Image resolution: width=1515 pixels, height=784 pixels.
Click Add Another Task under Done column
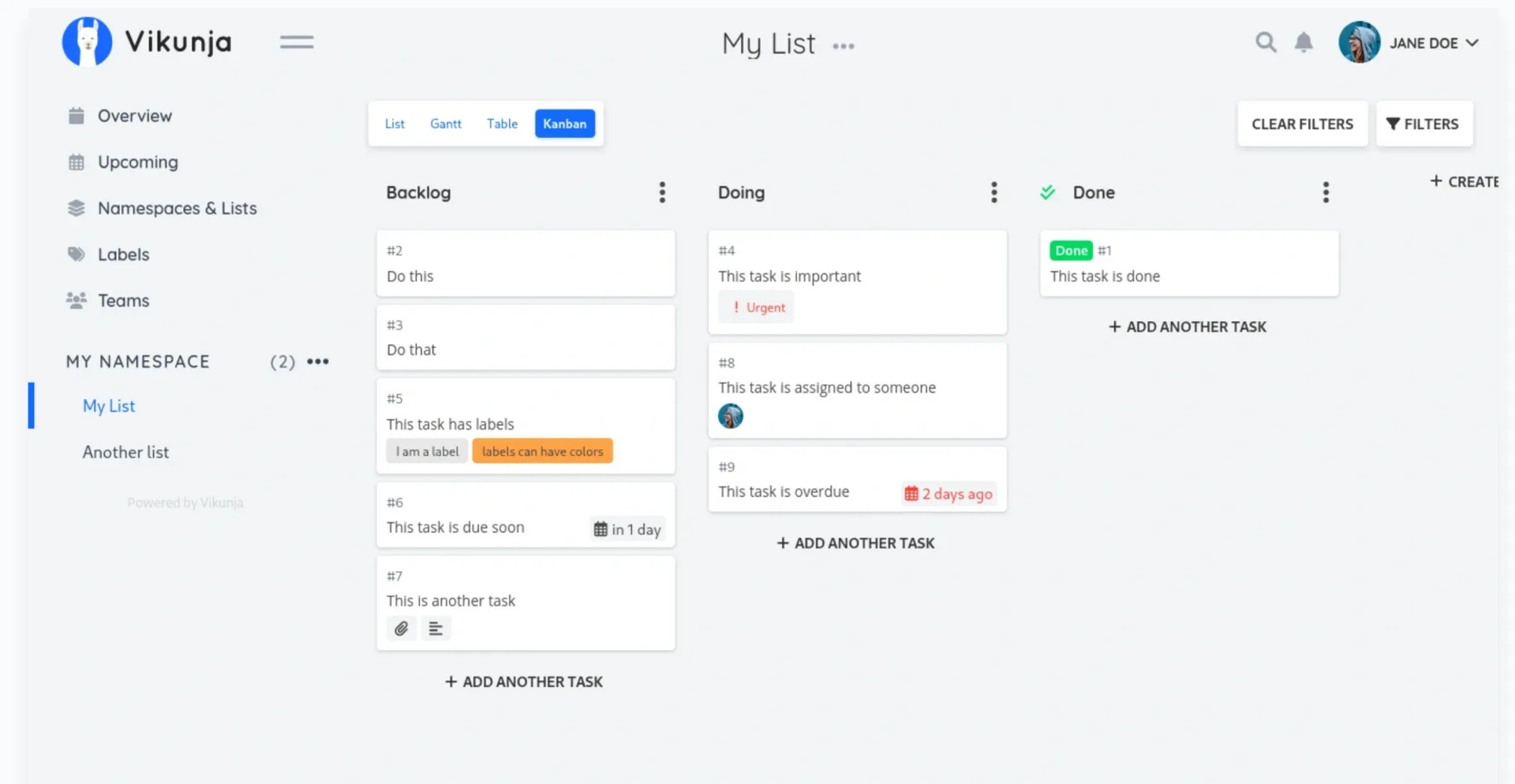click(x=1188, y=327)
